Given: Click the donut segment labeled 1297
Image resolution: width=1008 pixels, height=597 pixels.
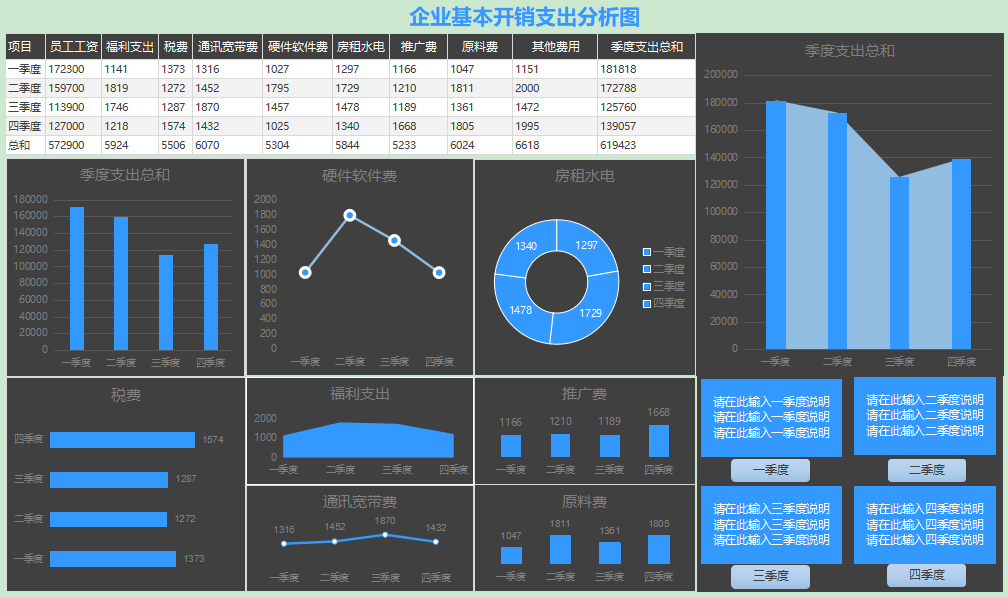Looking at the screenshot, I should 588,246.
